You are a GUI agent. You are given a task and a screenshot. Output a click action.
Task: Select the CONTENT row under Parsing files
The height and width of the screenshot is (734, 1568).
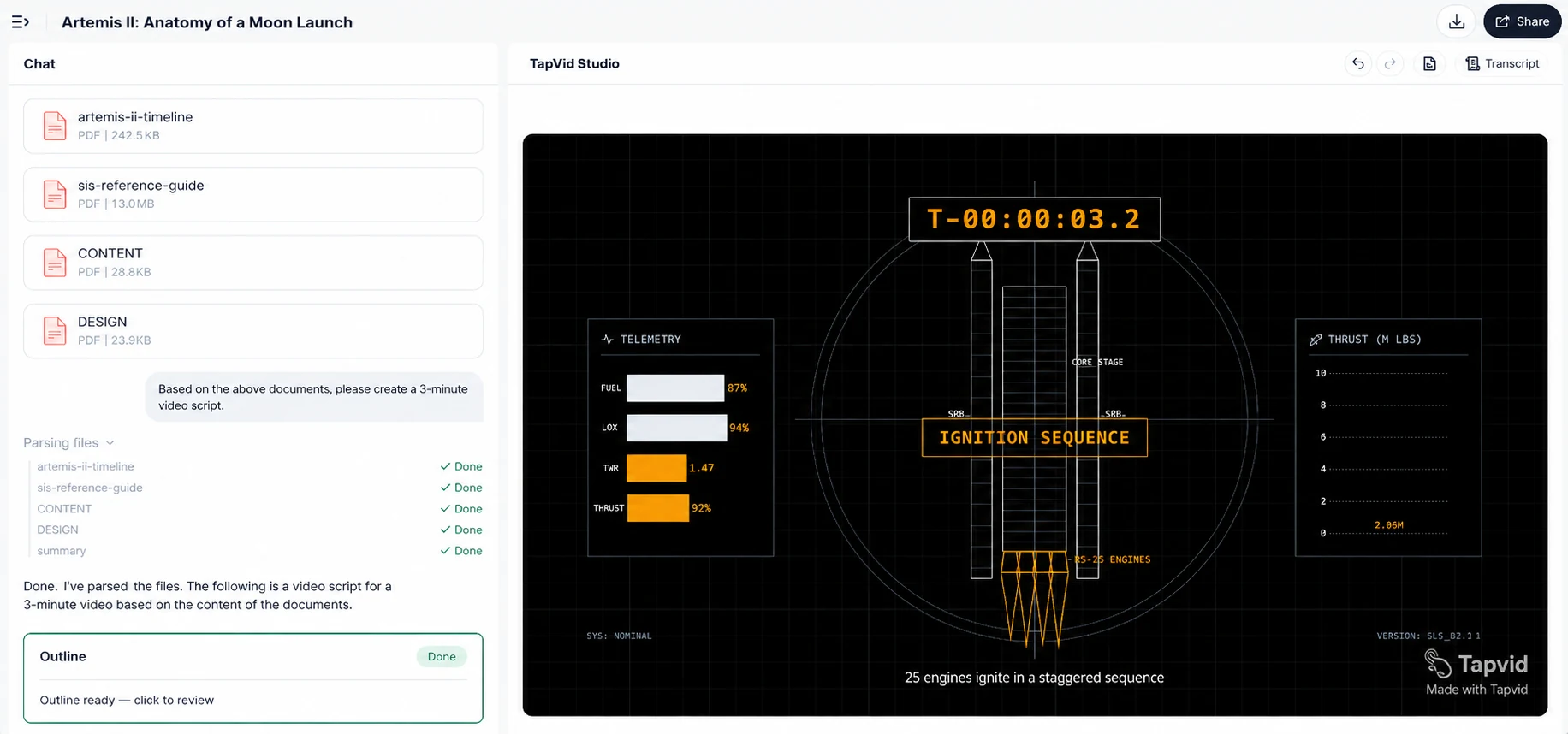click(259, 508)
